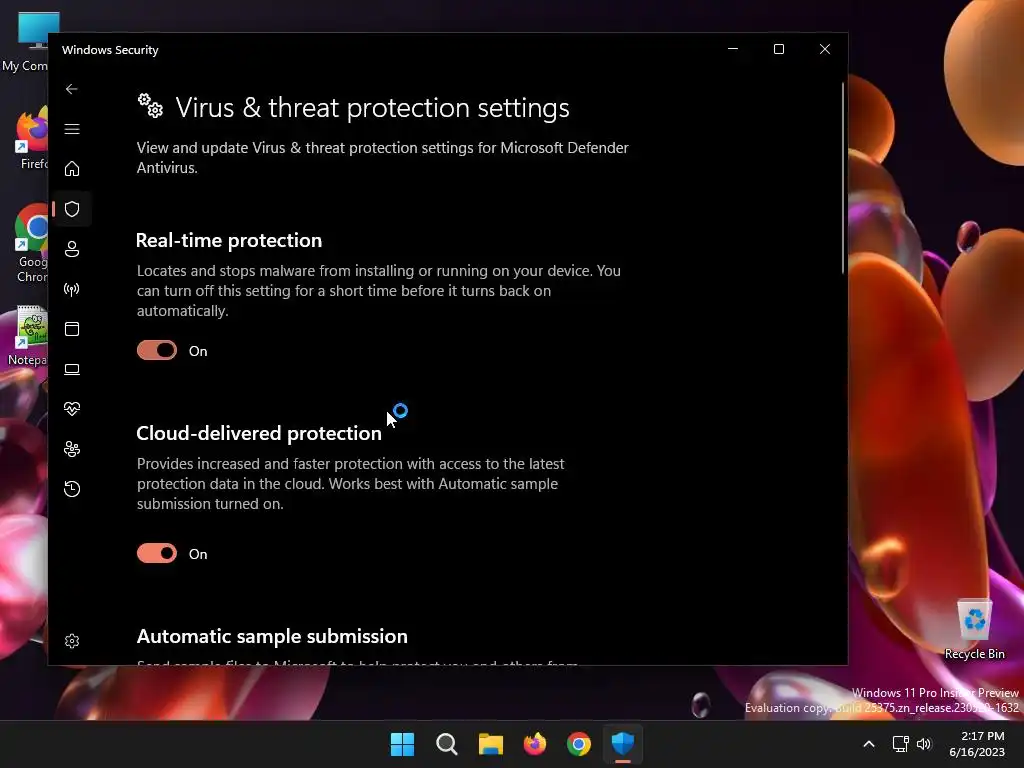Open Protection history clock icon
The height and width of the screenshot is (768, 1024).
coord(72,489)
